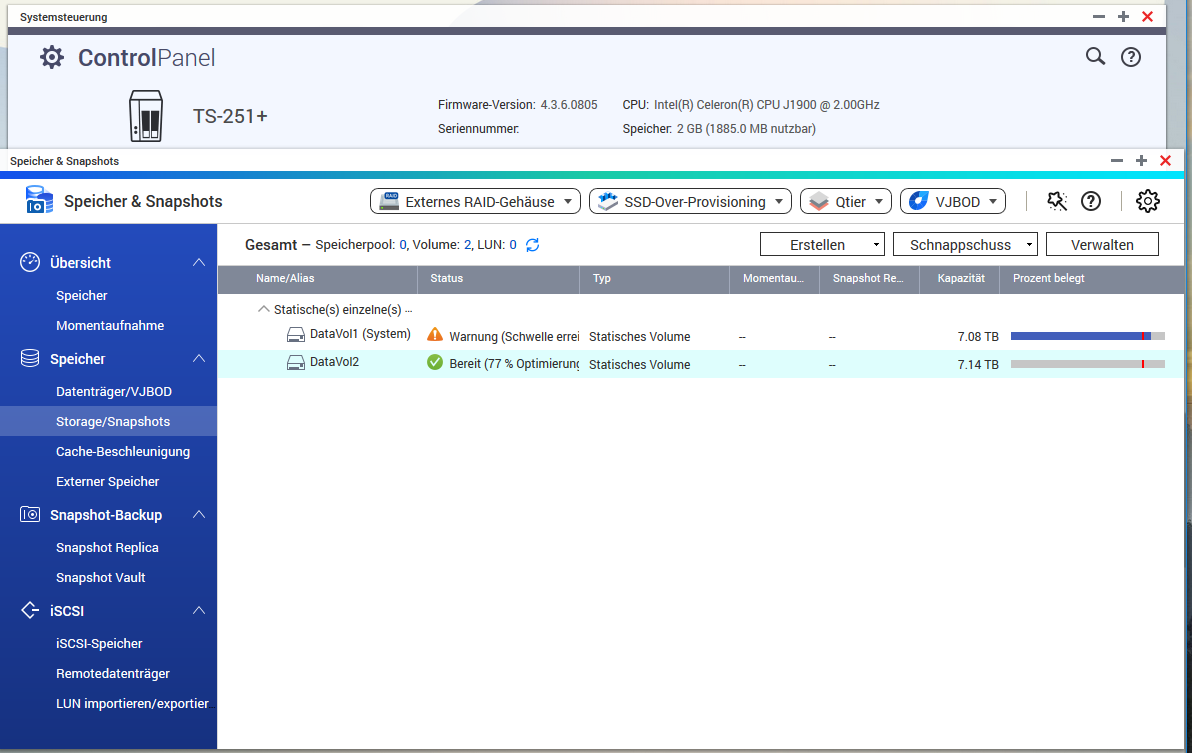Sort by Kapazität column header
This screenshot has width=1192, height=753.
(x=960, y=278)
